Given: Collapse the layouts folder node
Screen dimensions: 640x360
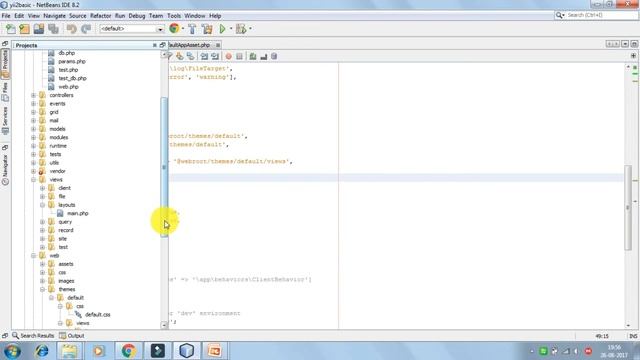Looking at the screenshot, I should click(x=42, y=205).
